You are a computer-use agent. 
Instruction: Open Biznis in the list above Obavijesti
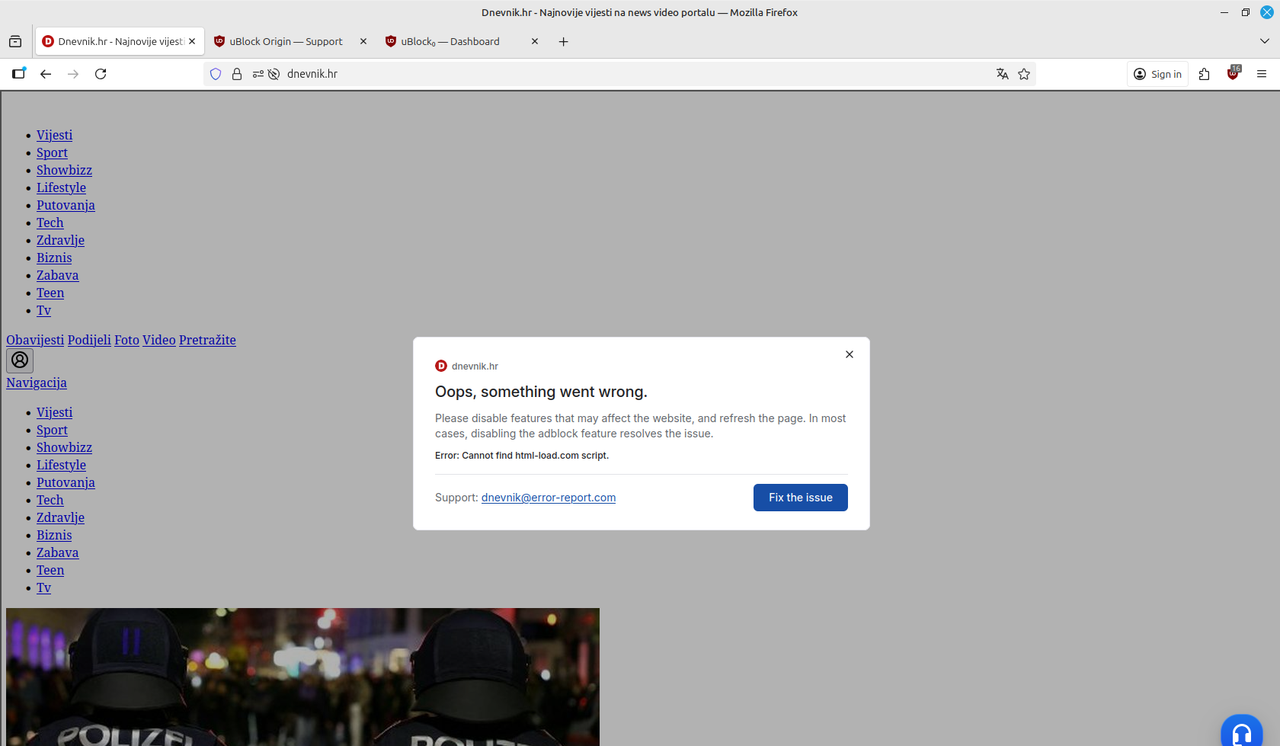click(54, 258)
